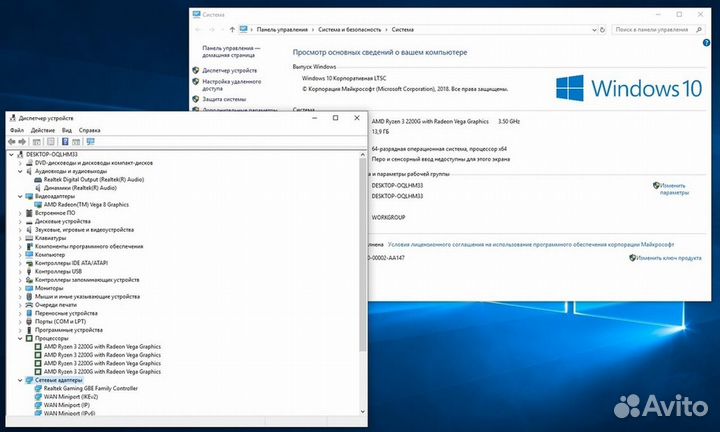This screenshot has width=720, height=432.
Task: Click the Встроенное ПО category icon
Action: pos(29,213)
